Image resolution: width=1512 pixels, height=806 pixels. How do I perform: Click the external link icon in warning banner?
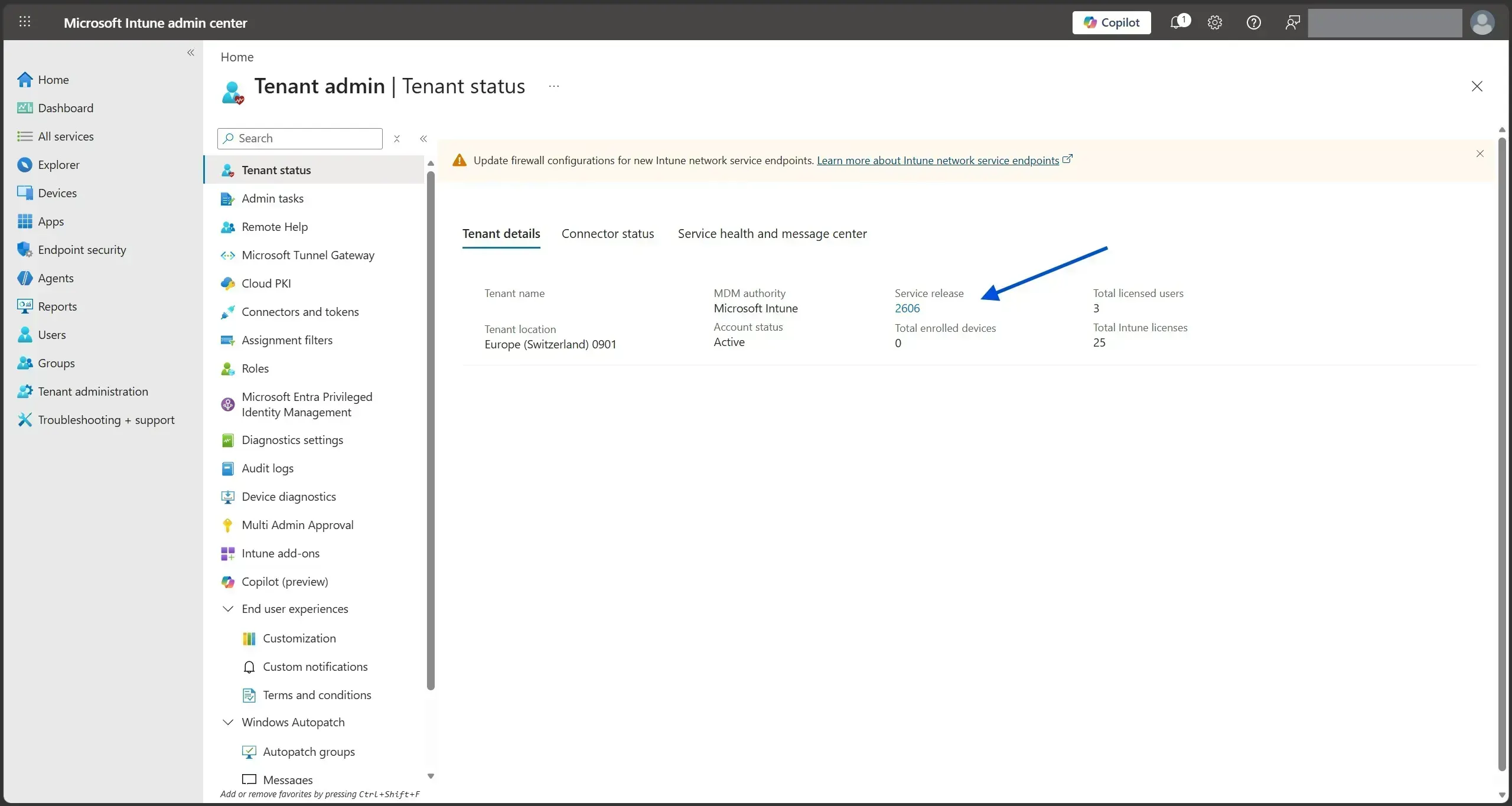click(x=1067, y=159)
